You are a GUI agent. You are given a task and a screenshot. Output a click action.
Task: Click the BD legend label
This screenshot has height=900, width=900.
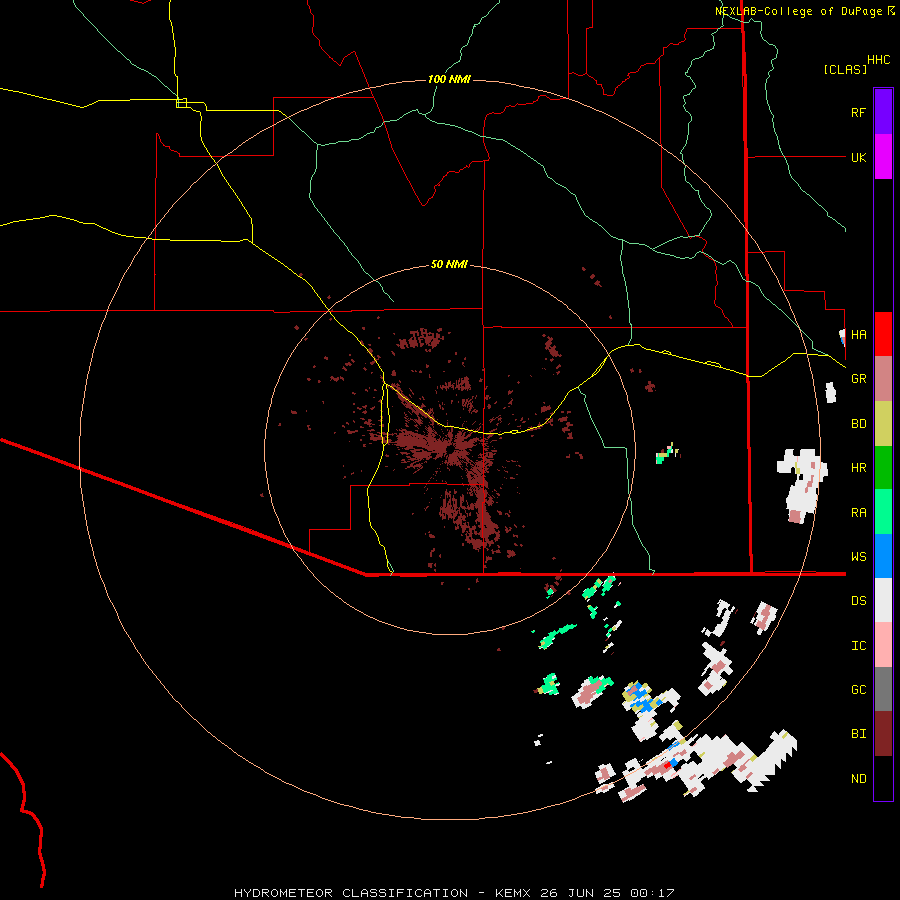coord(858,424)
